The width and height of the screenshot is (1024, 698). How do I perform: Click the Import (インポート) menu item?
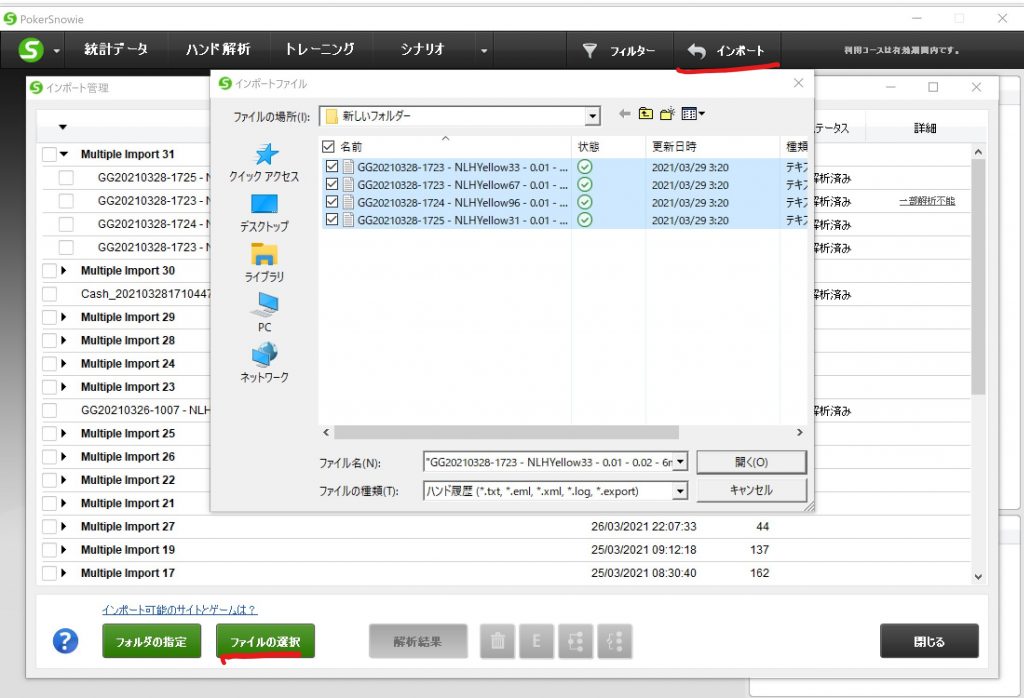(x=726, y=50)
